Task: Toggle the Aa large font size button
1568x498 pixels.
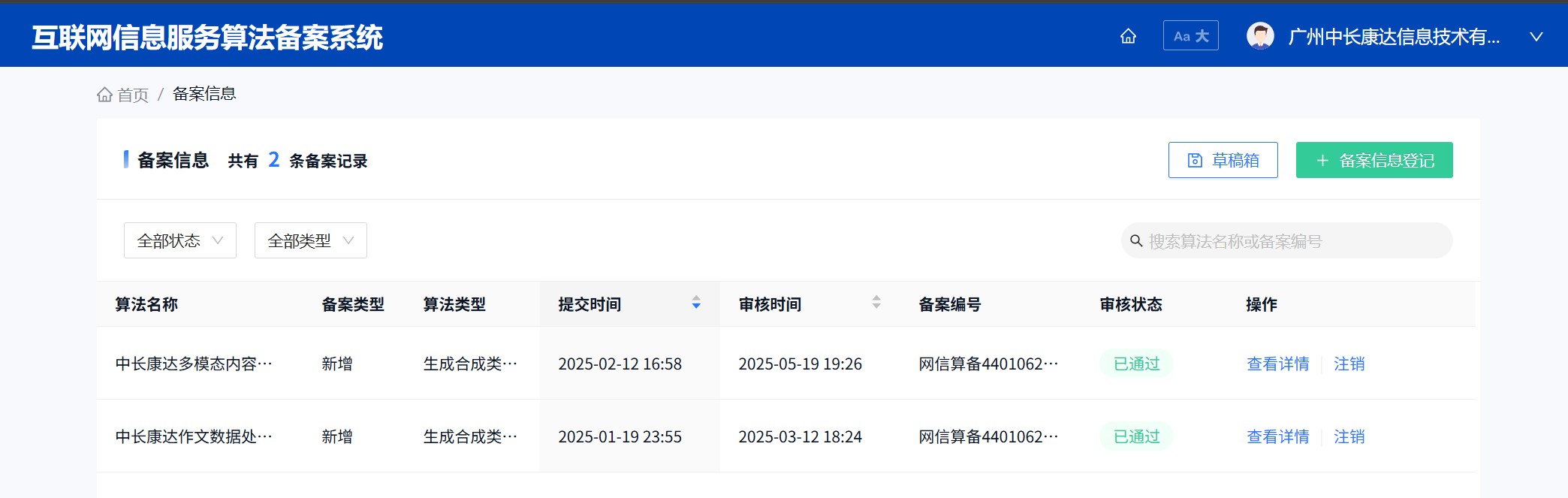Action: (x=1190, y=36)
